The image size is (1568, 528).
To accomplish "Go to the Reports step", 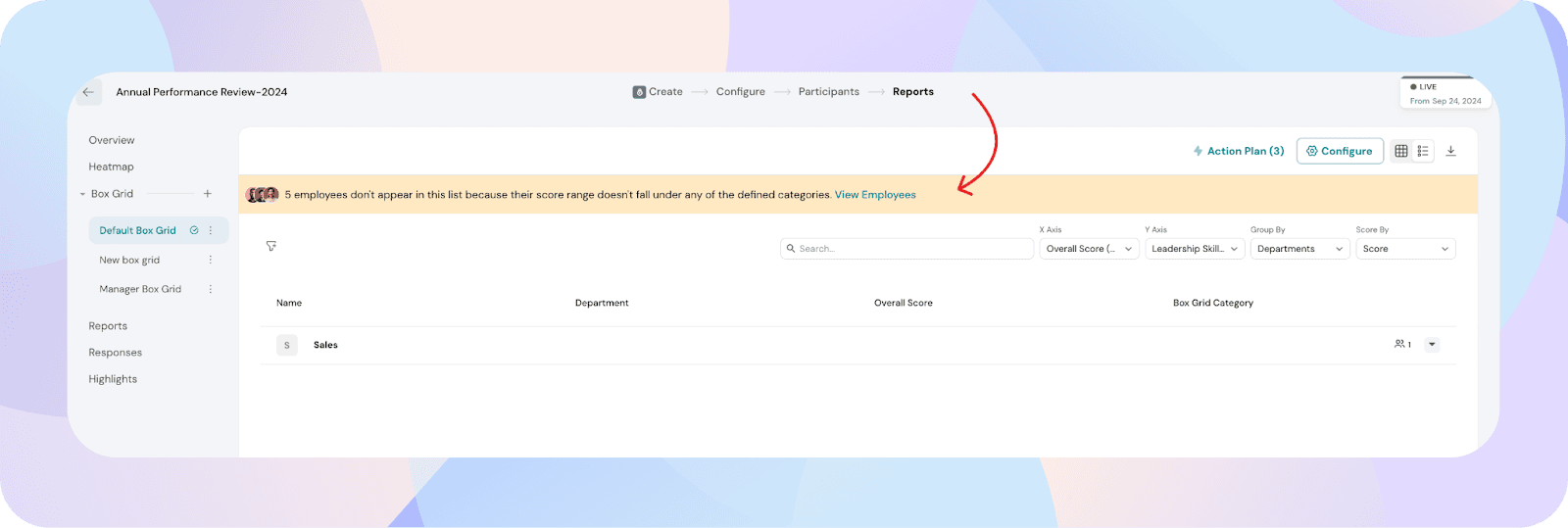I will 913,92.
